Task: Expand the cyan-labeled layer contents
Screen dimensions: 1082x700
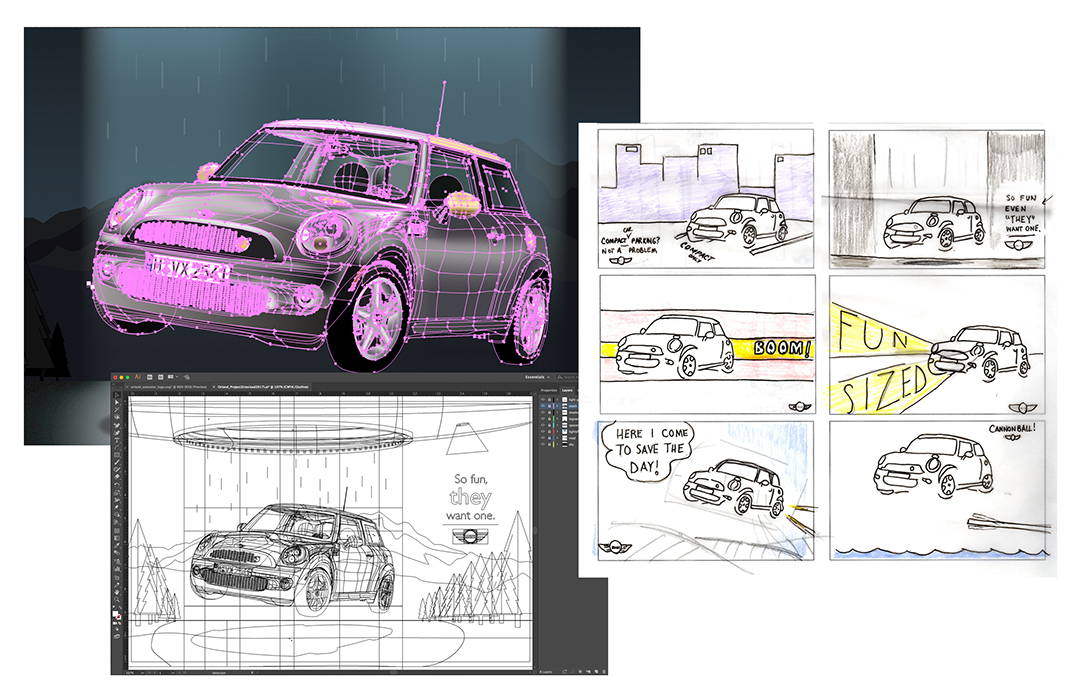Action: tap(558, 425)
